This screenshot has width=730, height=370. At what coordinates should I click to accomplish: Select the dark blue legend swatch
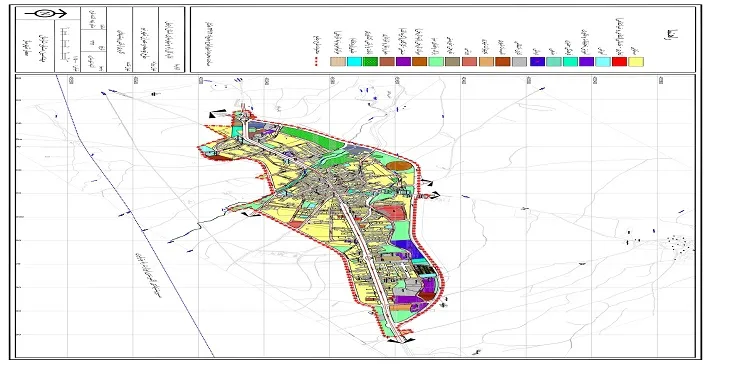point(537,61)
